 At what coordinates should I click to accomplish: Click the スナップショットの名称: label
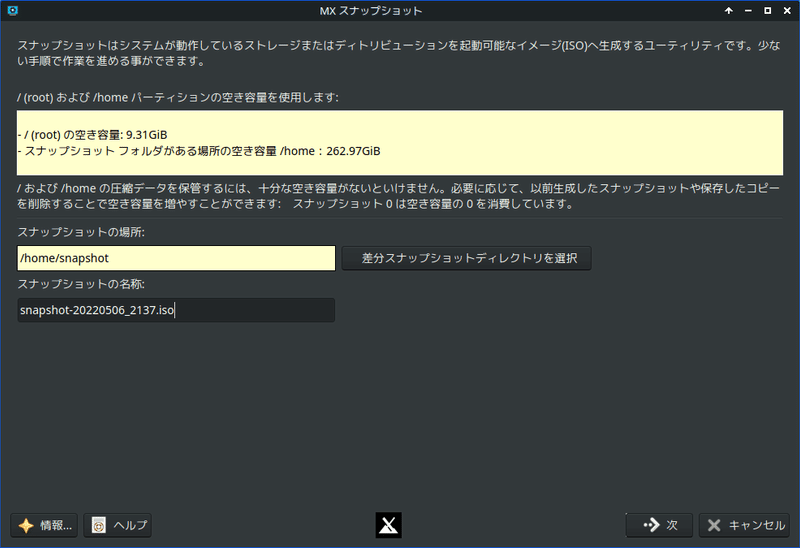pos(81,284)
